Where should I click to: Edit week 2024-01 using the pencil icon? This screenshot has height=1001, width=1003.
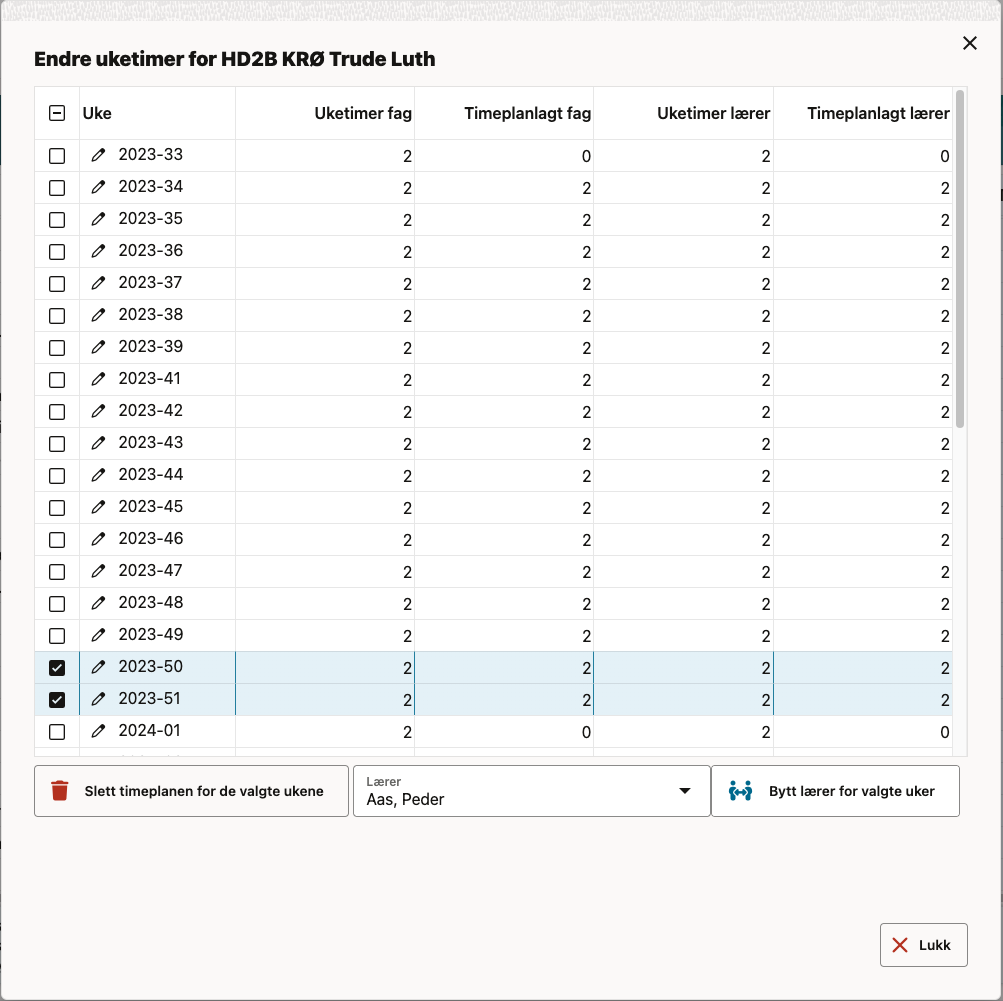tap(98, 731)
